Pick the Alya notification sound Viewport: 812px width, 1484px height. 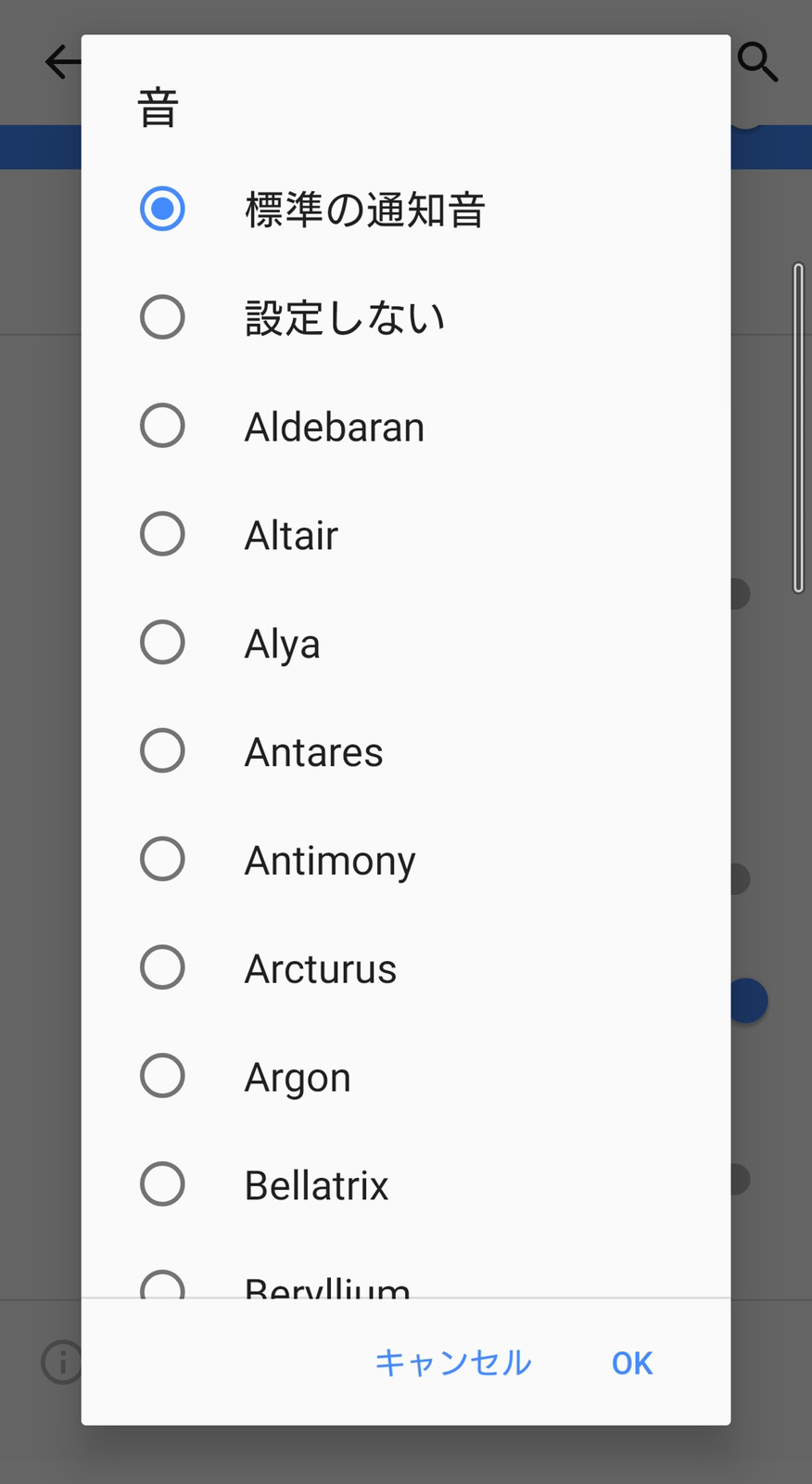406,643
